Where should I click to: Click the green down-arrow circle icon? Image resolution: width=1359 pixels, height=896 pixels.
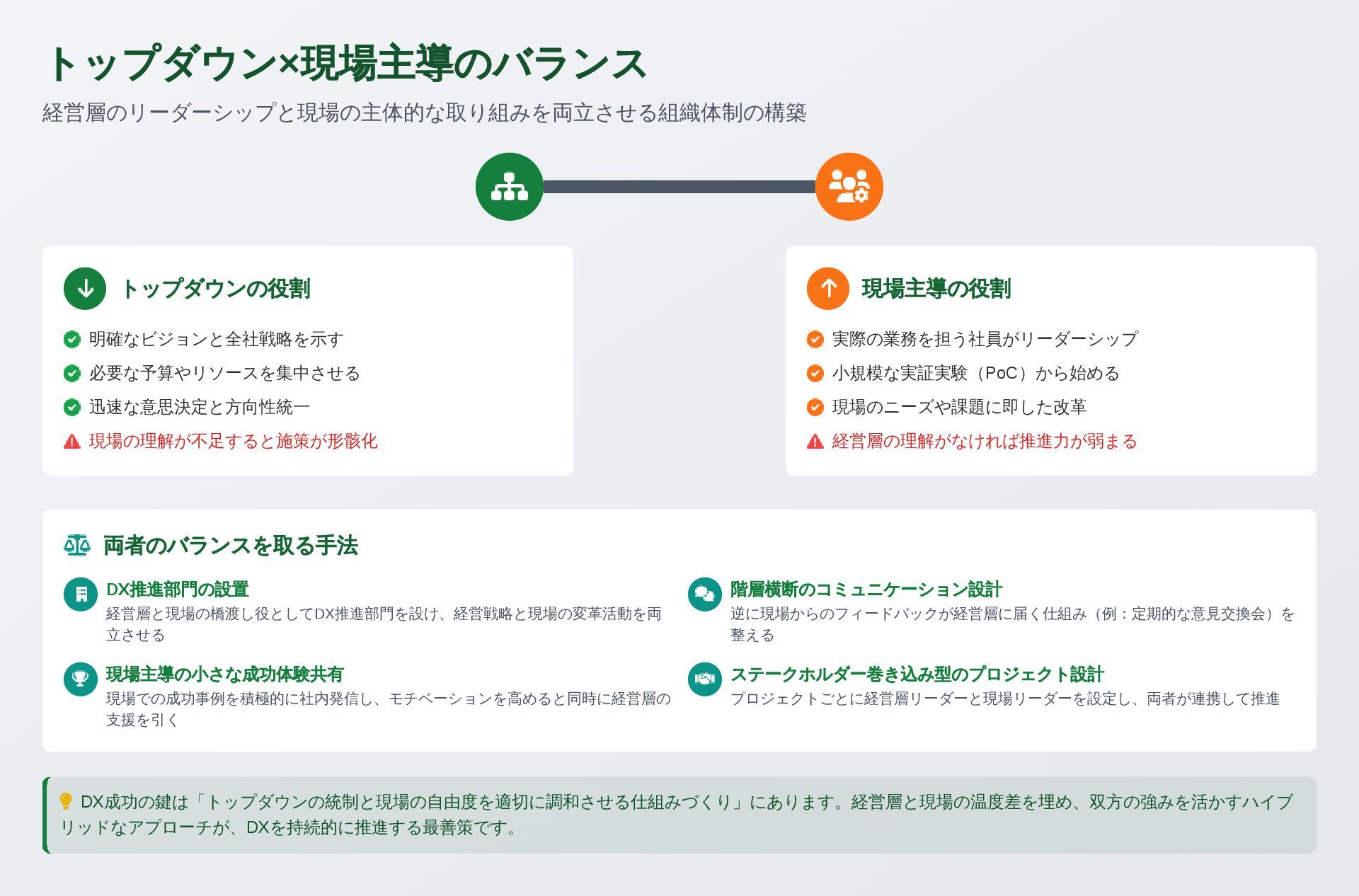tap(85, 289)
